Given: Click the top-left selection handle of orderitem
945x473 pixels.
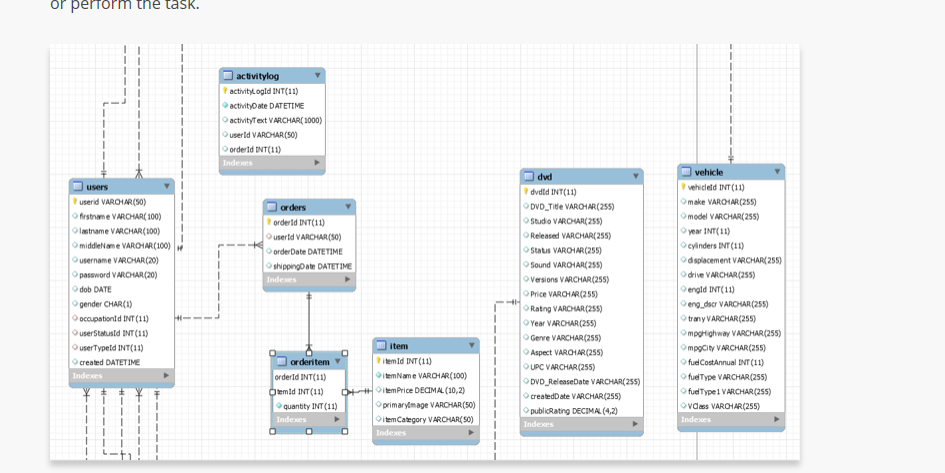Looking at the screenshot, I should click(273, 353).
